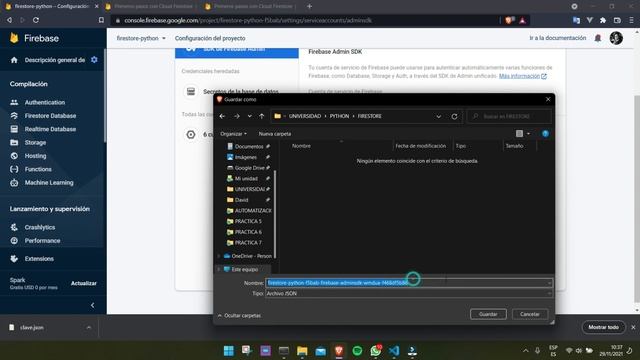Click Mostrar todo downloads button
This screenshot has width=640, height=360.
point(603,327)
